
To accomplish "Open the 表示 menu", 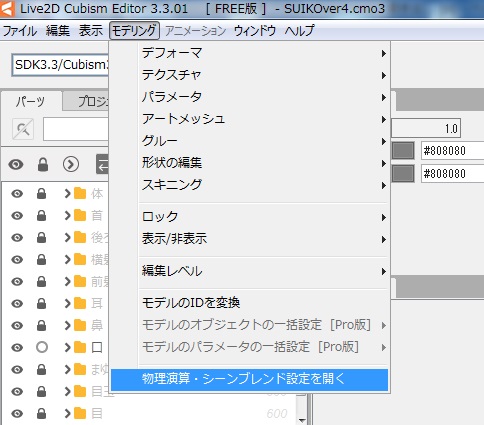I will point(91,31).
